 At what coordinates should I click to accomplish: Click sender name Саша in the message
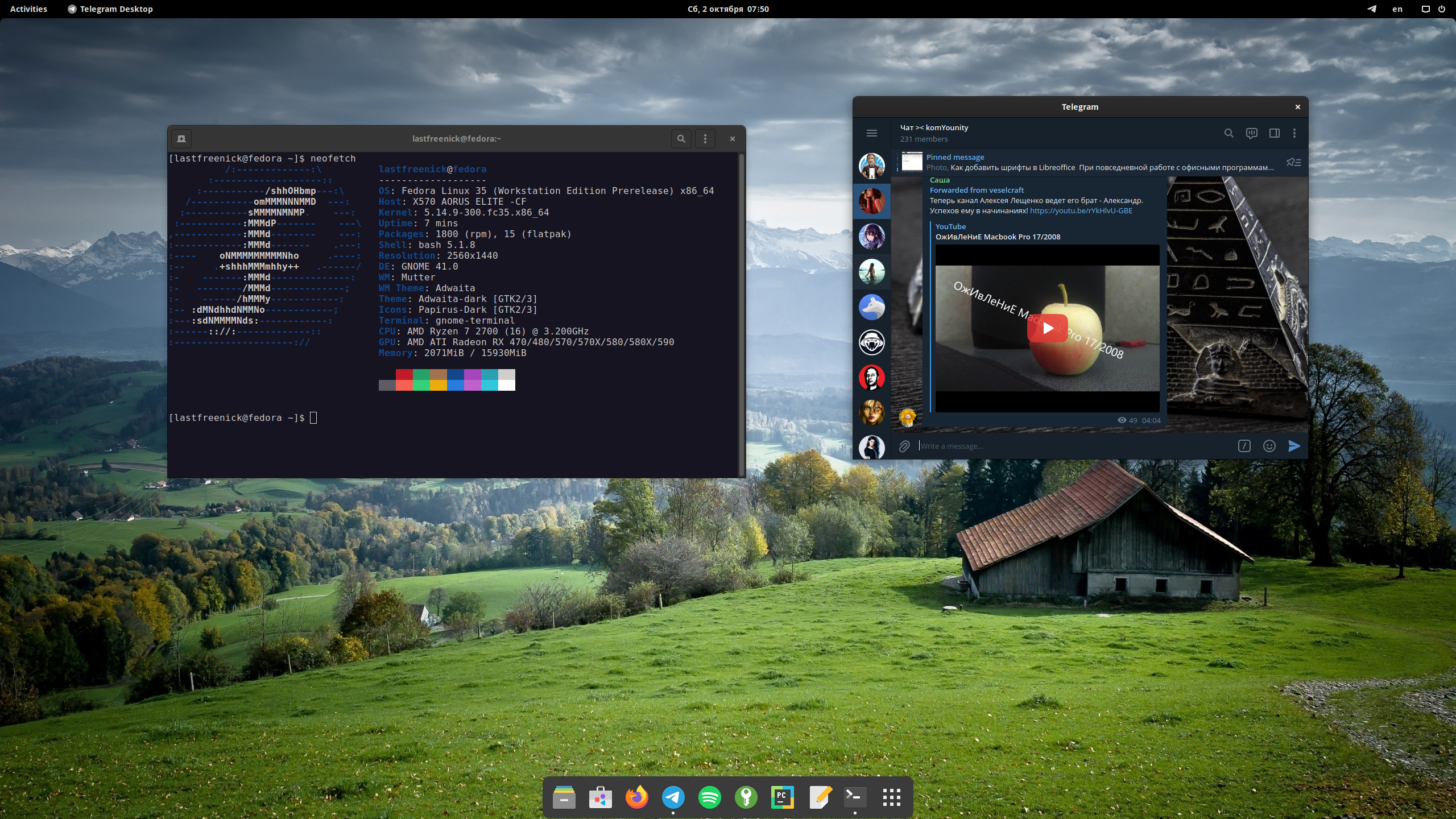coord(940,180)
